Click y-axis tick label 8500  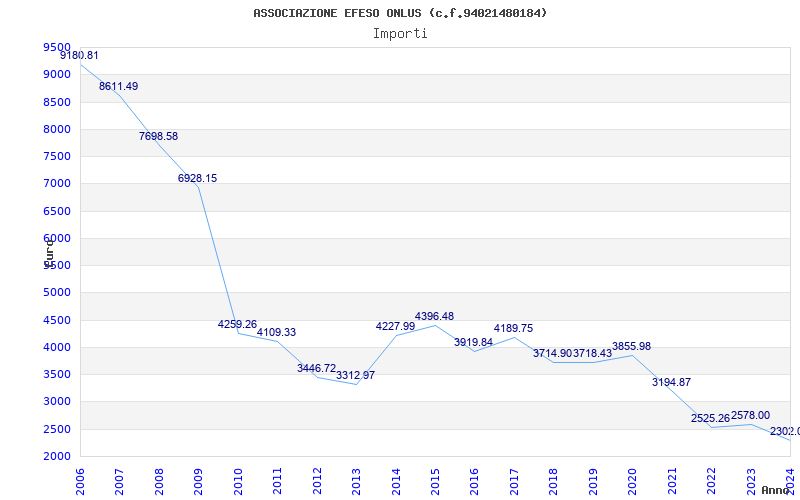click(57, 102)
